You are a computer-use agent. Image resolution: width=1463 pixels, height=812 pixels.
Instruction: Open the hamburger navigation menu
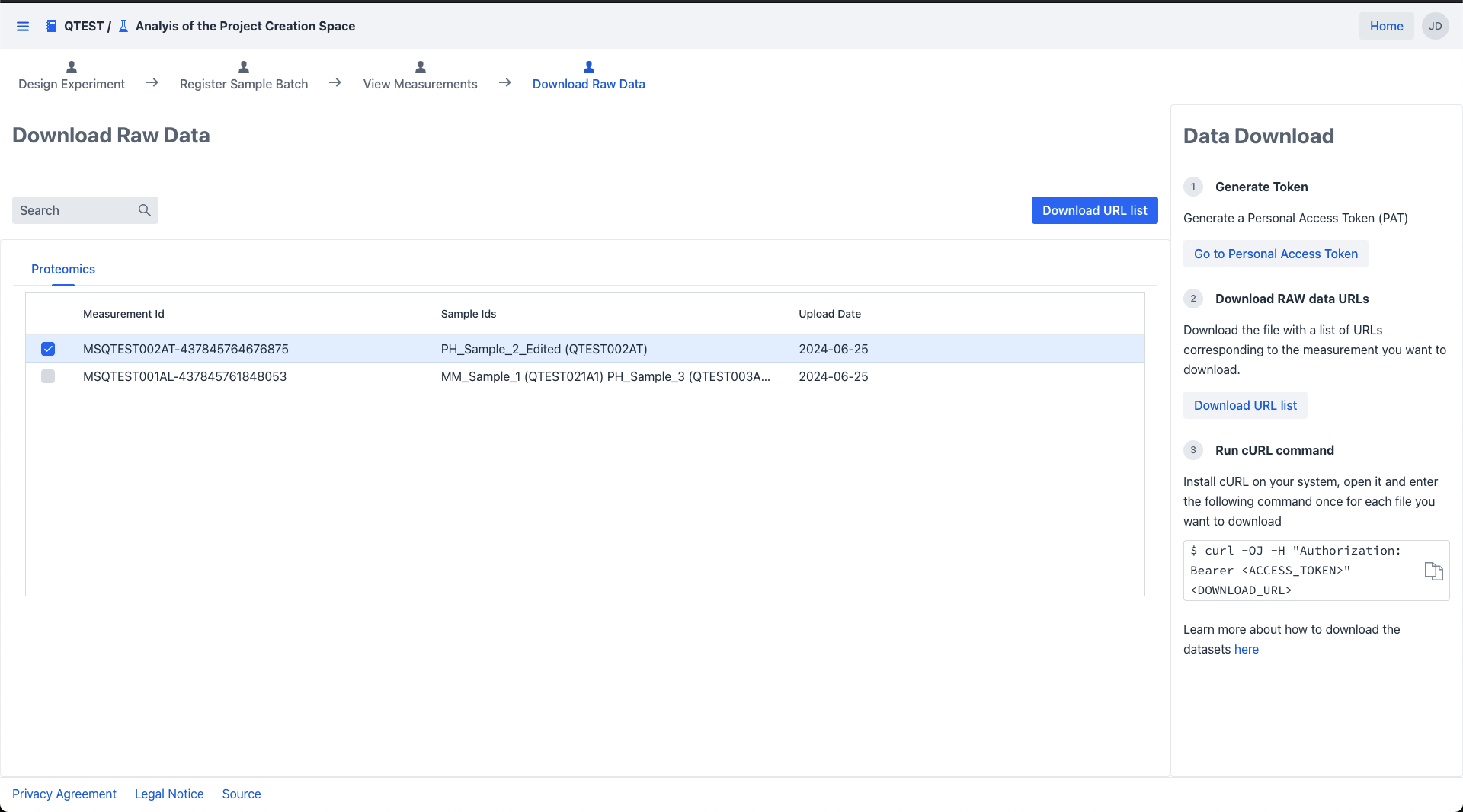(23, 27)
